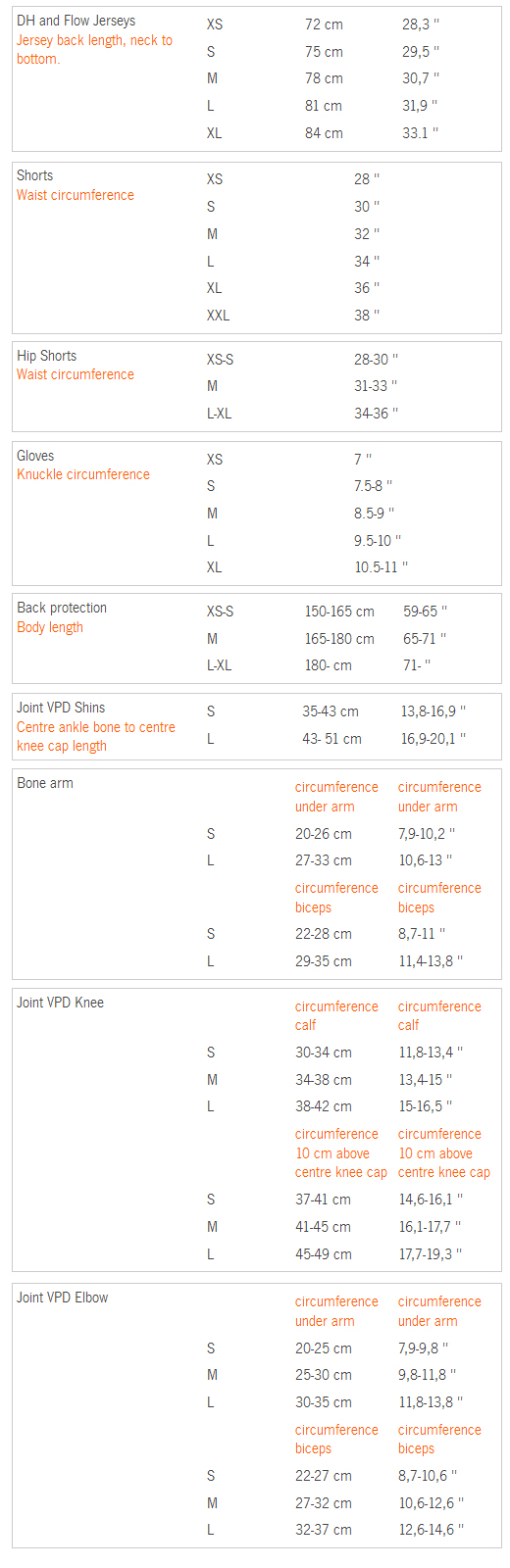Select the Body length orange label
Image resolution: width=510 pixels, height=1568 pixels.
pyautogui.click(x=50, y=627)
